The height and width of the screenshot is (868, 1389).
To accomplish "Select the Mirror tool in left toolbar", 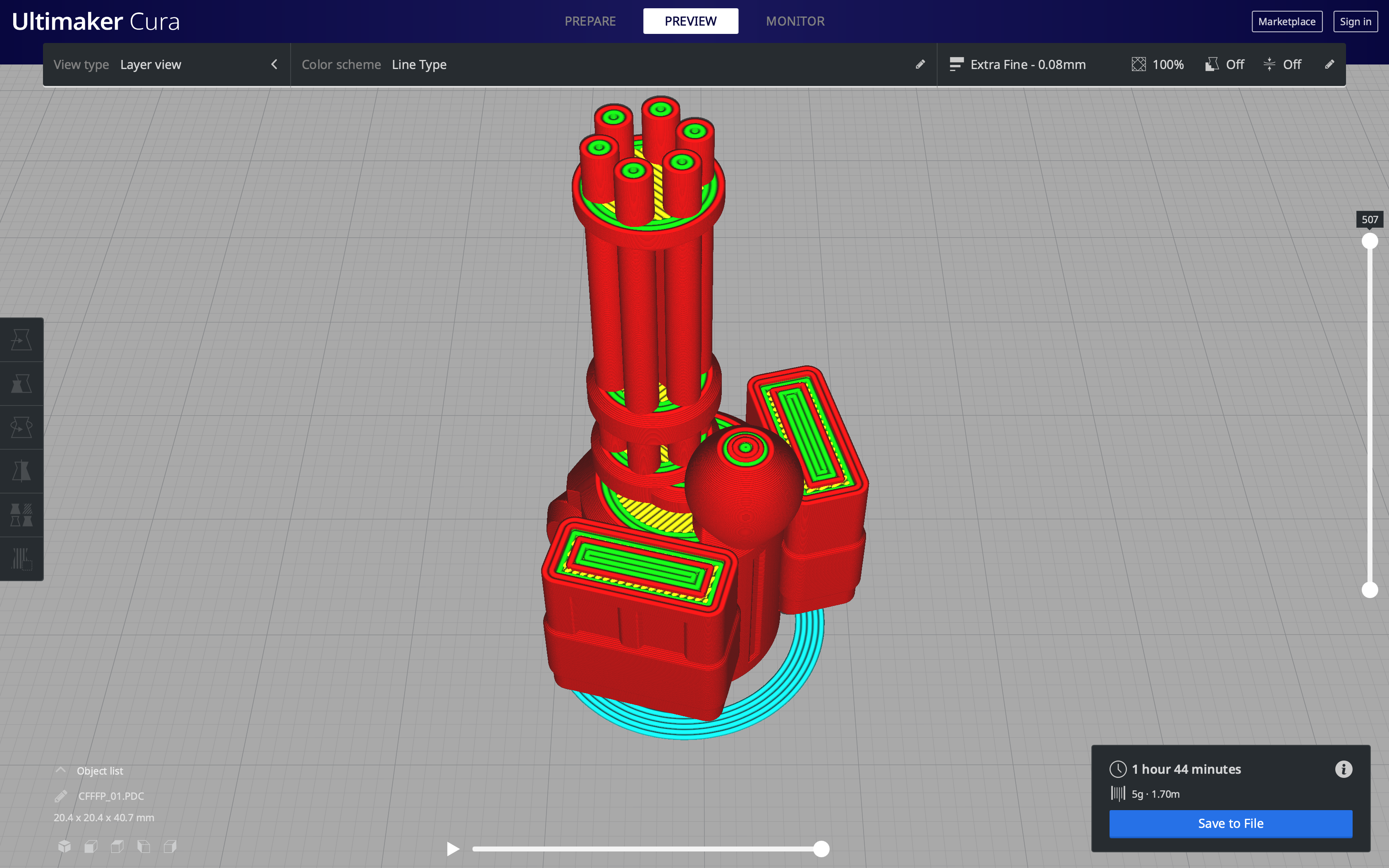I will click(x=21, y=471).
